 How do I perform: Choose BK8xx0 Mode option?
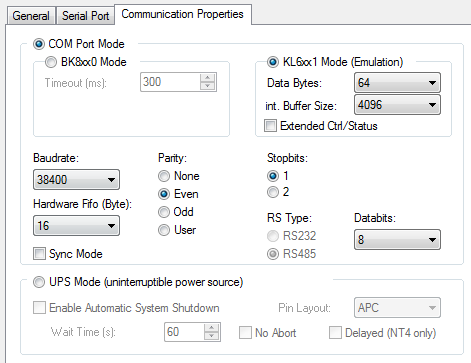(x=51, y=62)
